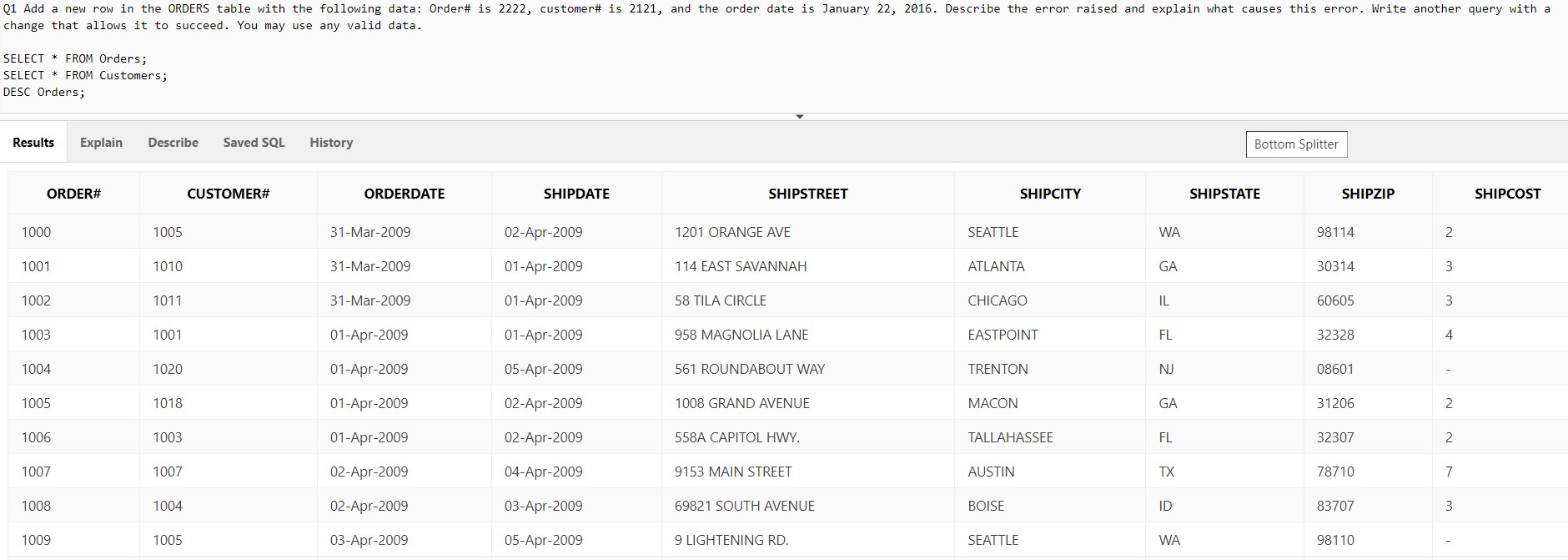Open the History tab
Image resolution: width=1568 pixels, height=560 pixels.
(x=330, y=142)
